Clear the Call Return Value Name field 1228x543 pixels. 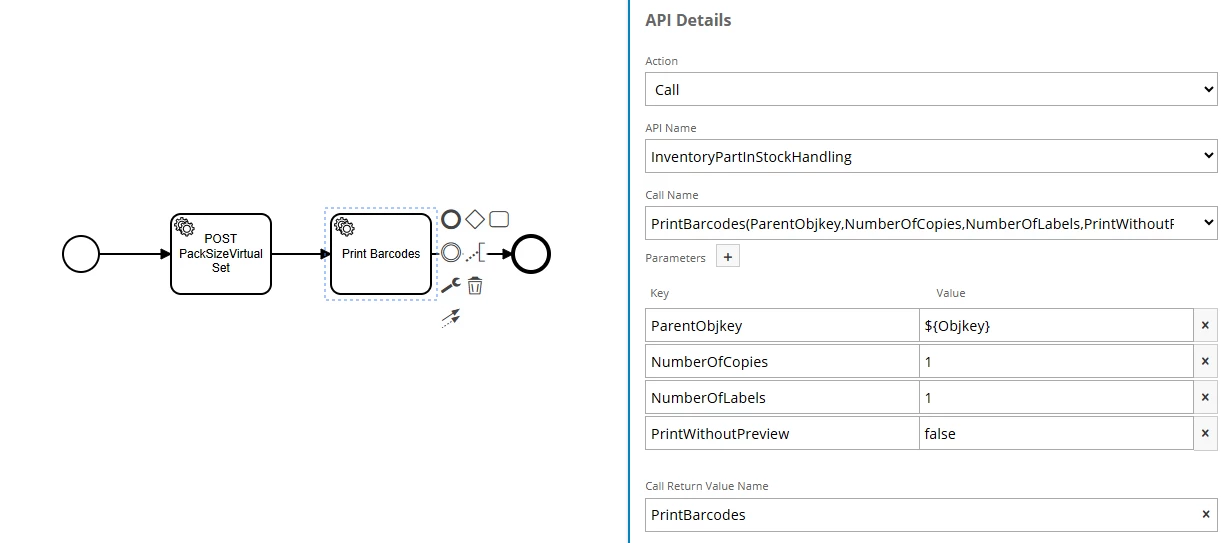point(1206,515)
